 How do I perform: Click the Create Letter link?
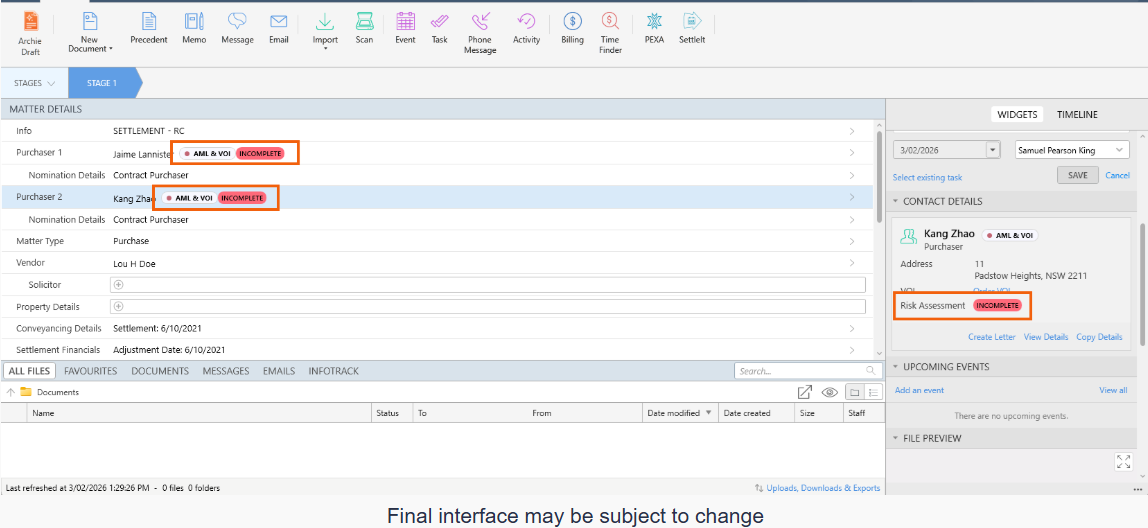coord(991,337)
